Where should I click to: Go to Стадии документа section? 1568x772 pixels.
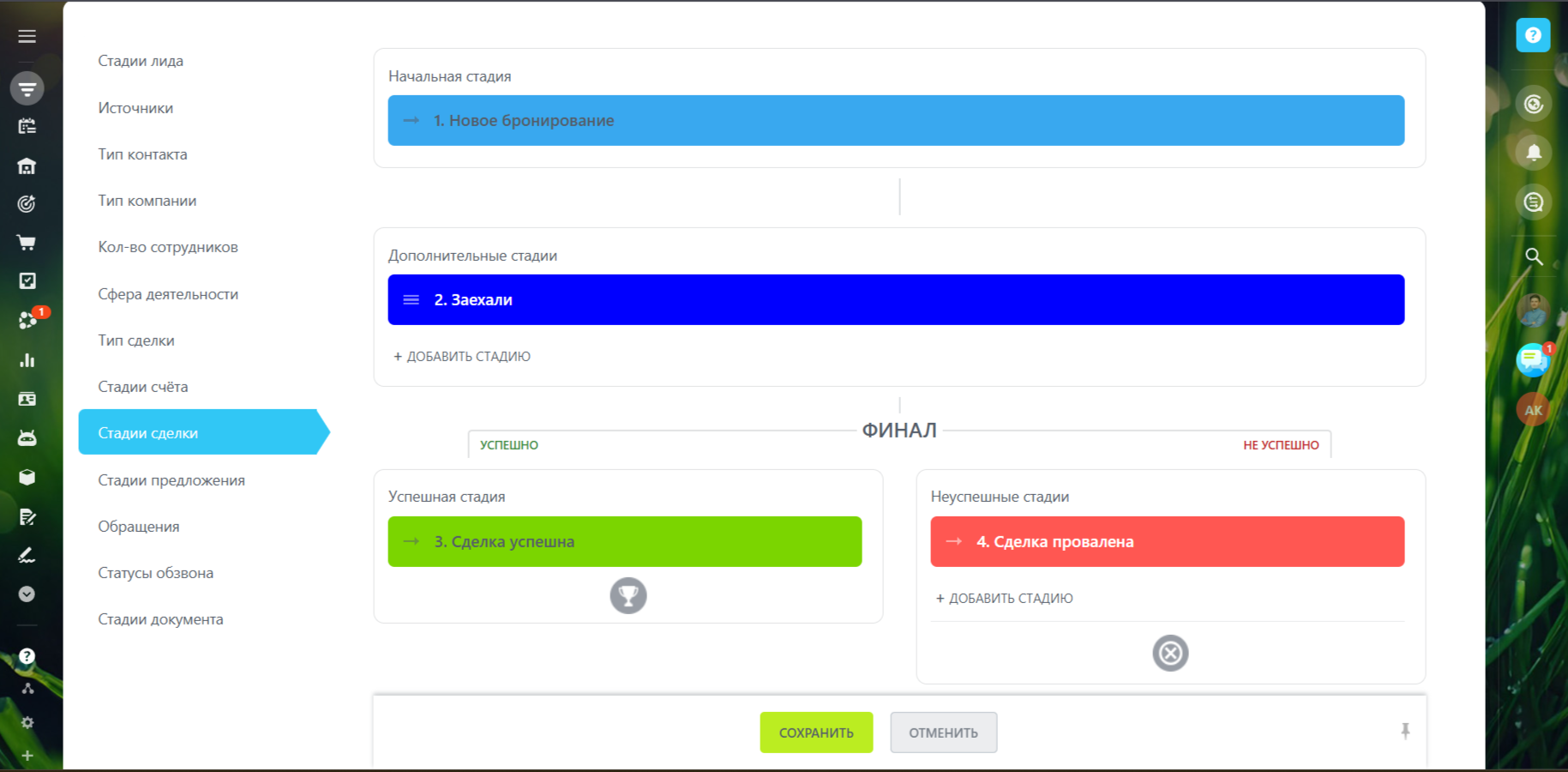pyautogui.click(x=160, y=619)
